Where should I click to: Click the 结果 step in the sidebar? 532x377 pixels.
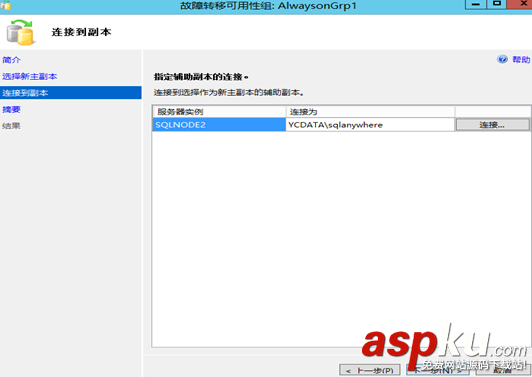(x=11, y=126)
